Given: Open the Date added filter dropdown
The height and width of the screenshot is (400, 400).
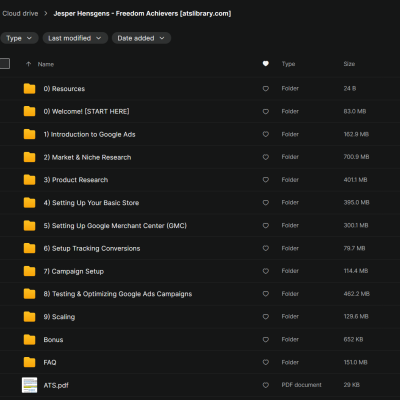Looking at the screenshot, I should pyautogui.click(x=141, y=38).
